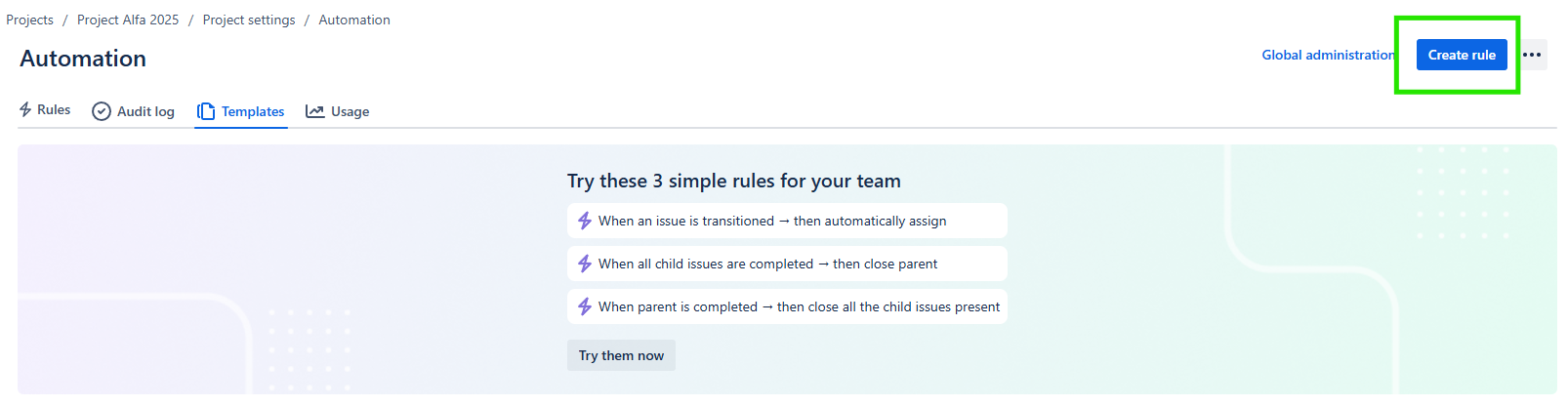Click the lightning bolt Rules icon
Screen dimensions: 1568x407
click(25, 110)
